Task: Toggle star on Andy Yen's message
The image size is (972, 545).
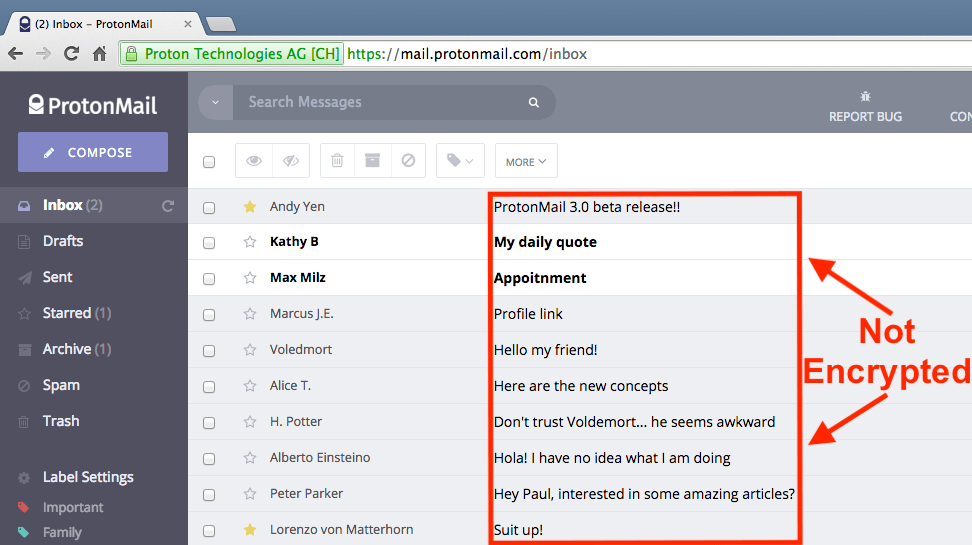Action: [250, 206]
